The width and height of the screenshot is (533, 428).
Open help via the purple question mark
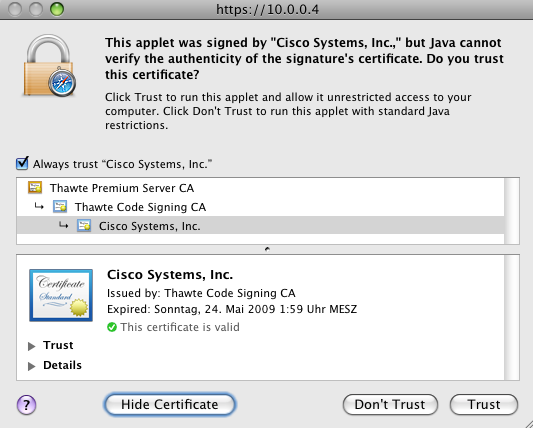click(26, 405)
